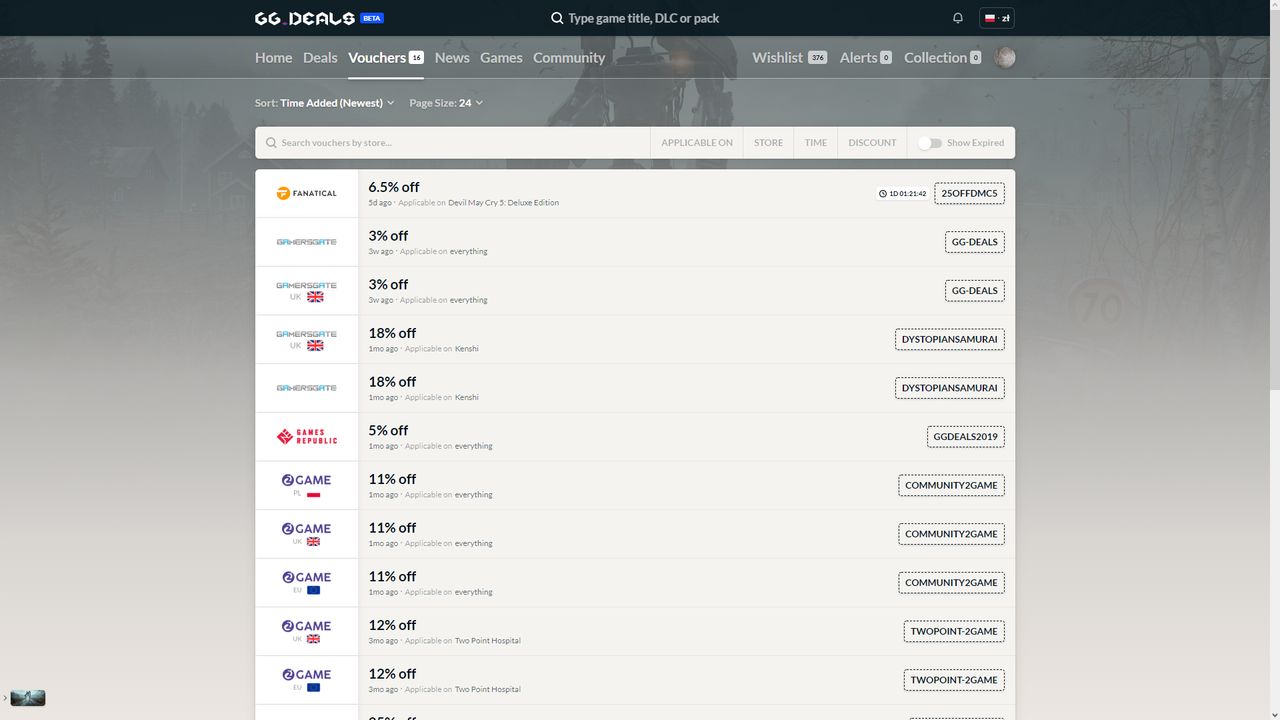
Task: Open the Wishlist page
Action: coord(789,57)
